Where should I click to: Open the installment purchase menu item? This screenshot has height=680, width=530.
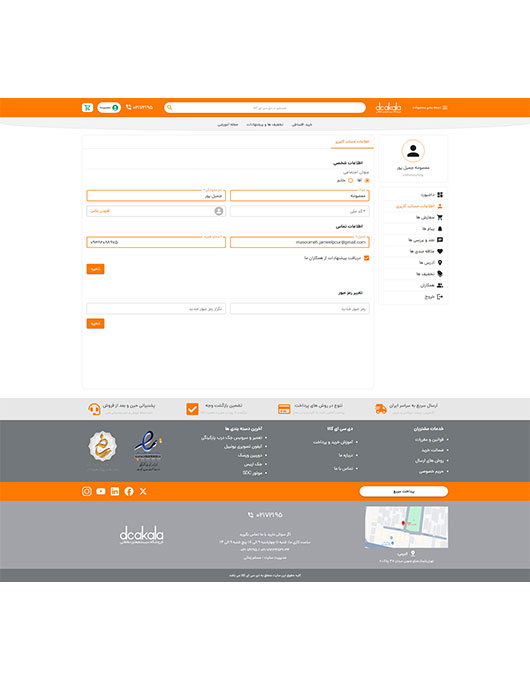pyautogui.click(x=302, y=124)
